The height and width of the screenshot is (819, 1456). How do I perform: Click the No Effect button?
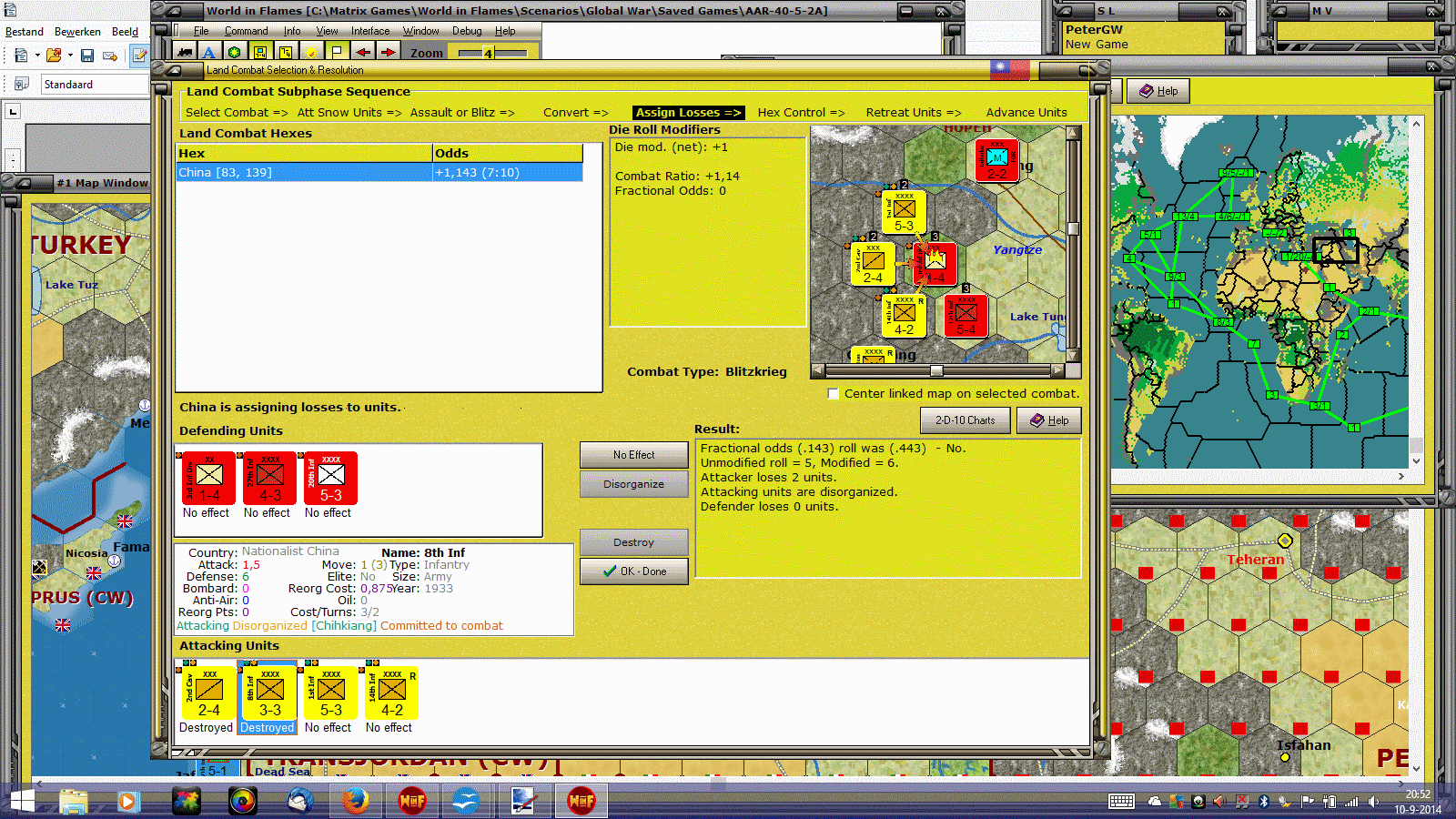coord(633,455)
